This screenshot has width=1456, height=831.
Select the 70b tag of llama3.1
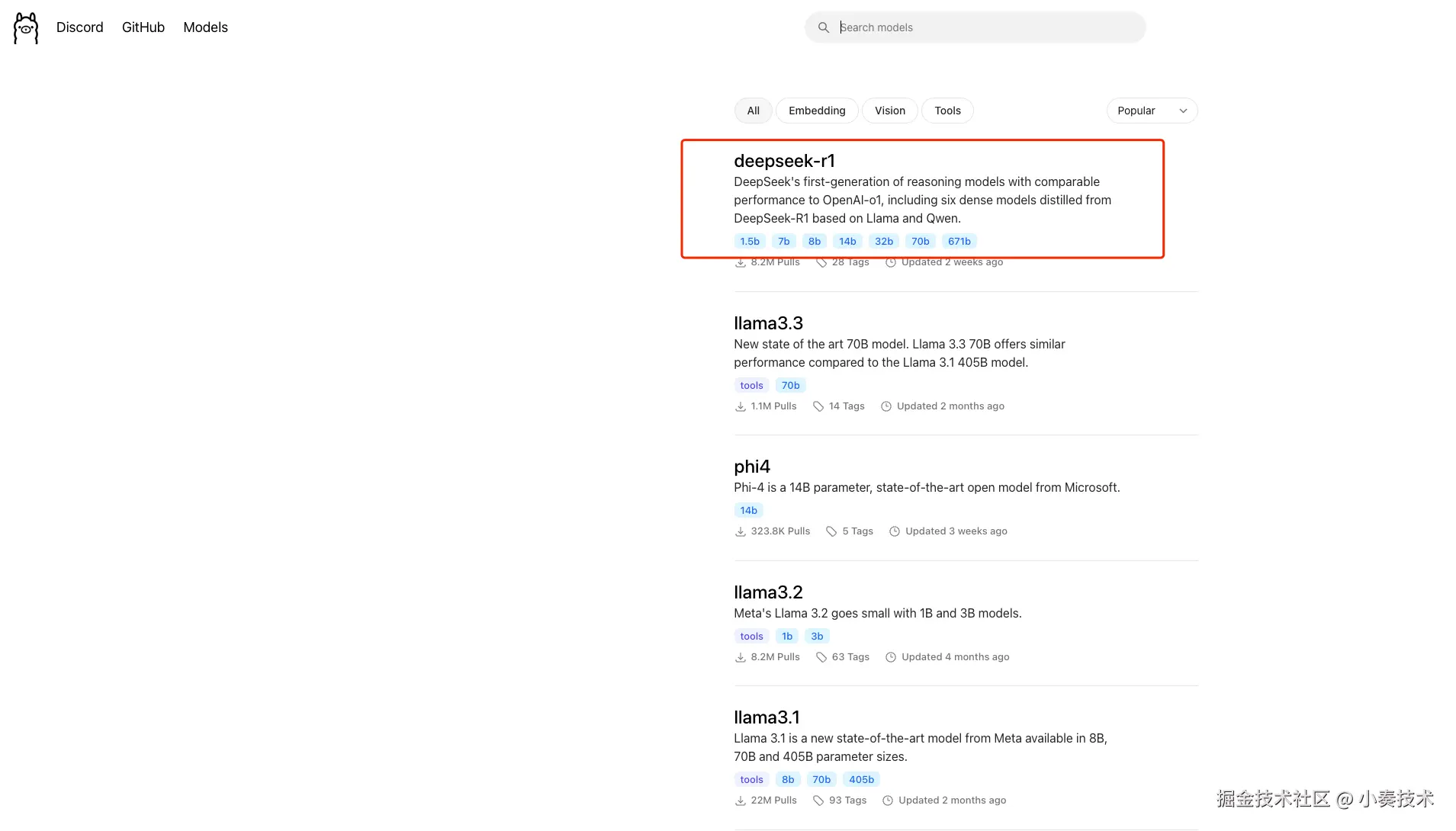(821, 780)
